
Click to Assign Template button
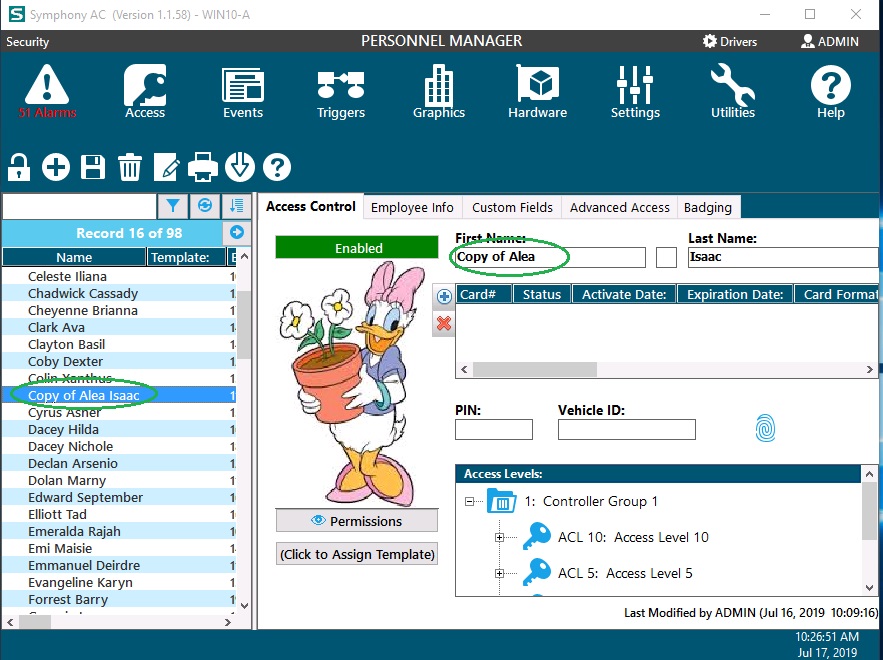click(x=357, y=554)
